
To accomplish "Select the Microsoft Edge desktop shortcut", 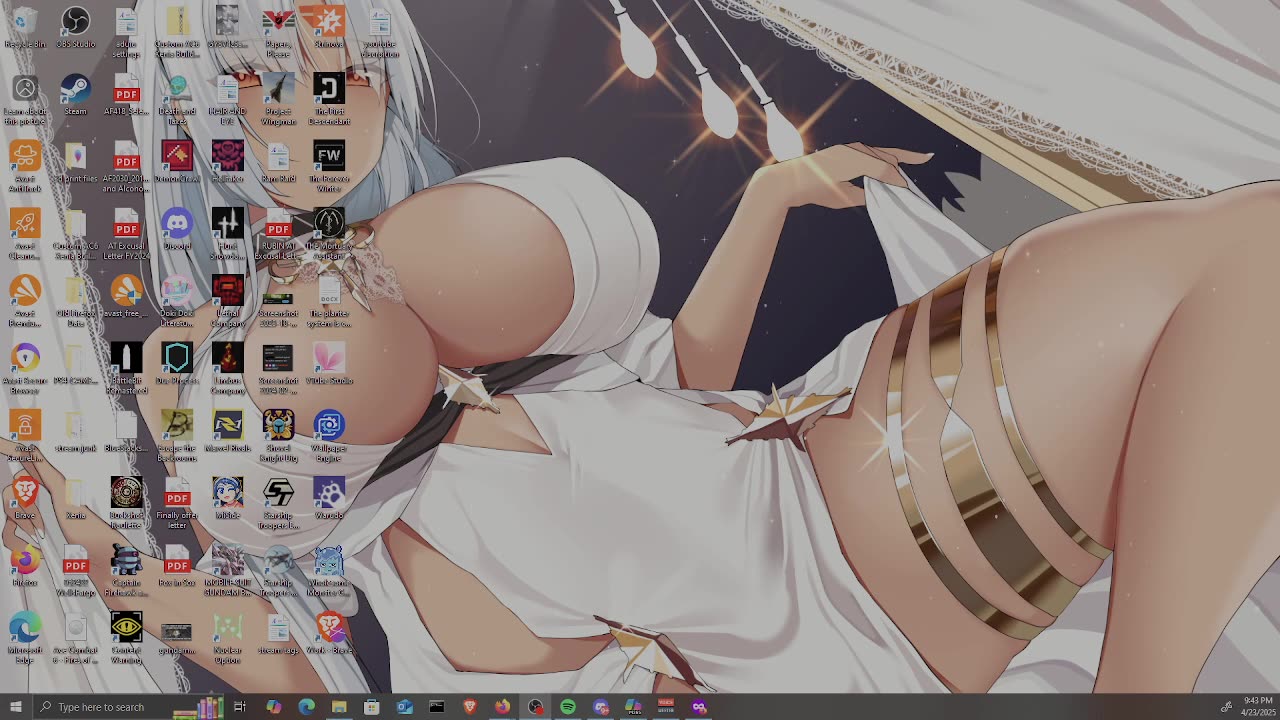I will [24, 639].
